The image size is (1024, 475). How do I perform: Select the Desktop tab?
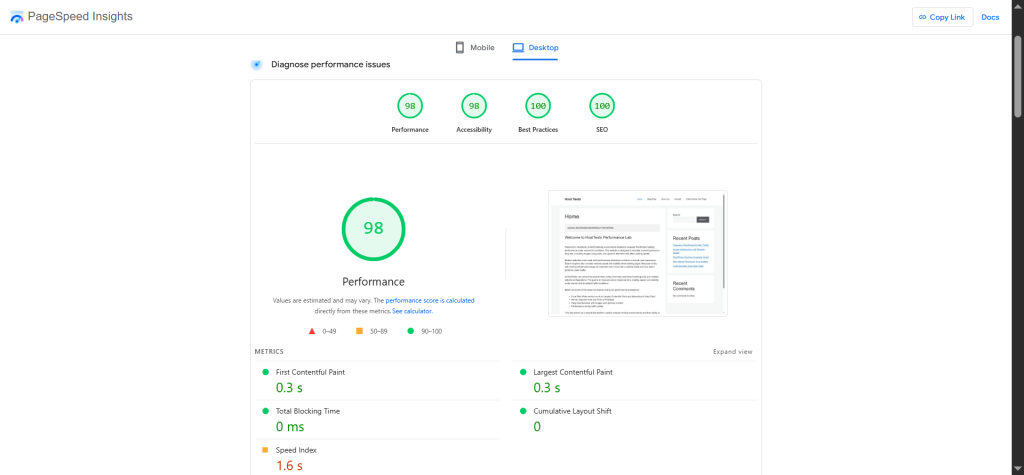pos(535,47)
